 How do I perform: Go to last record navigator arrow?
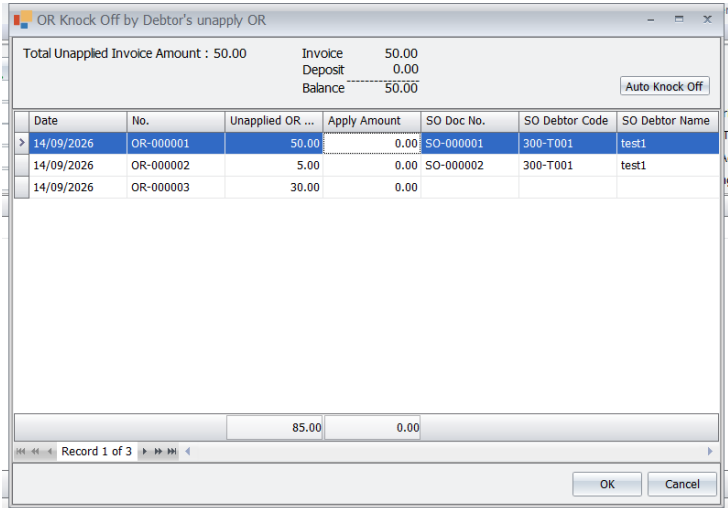[172, 451]
